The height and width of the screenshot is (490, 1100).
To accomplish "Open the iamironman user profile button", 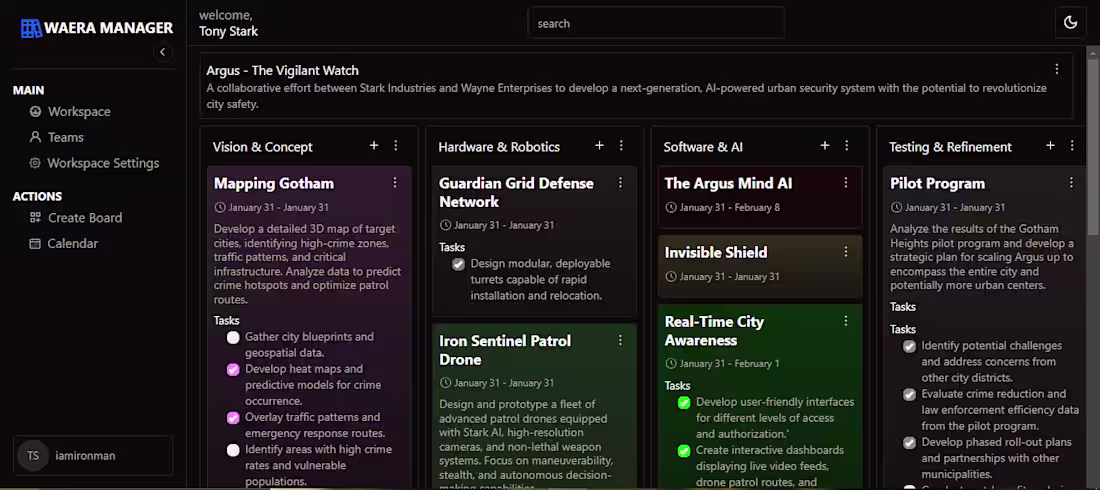I will 93,456.
